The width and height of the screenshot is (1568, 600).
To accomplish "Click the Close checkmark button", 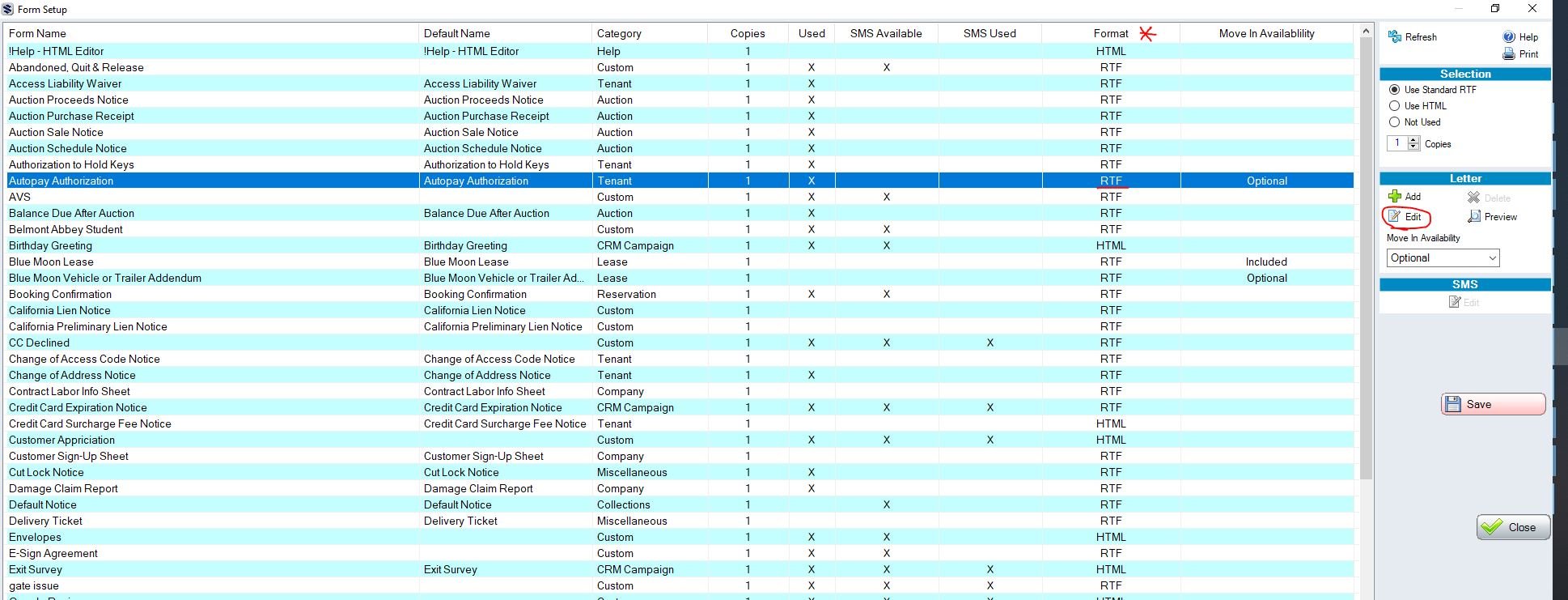I will (1513, 527).
